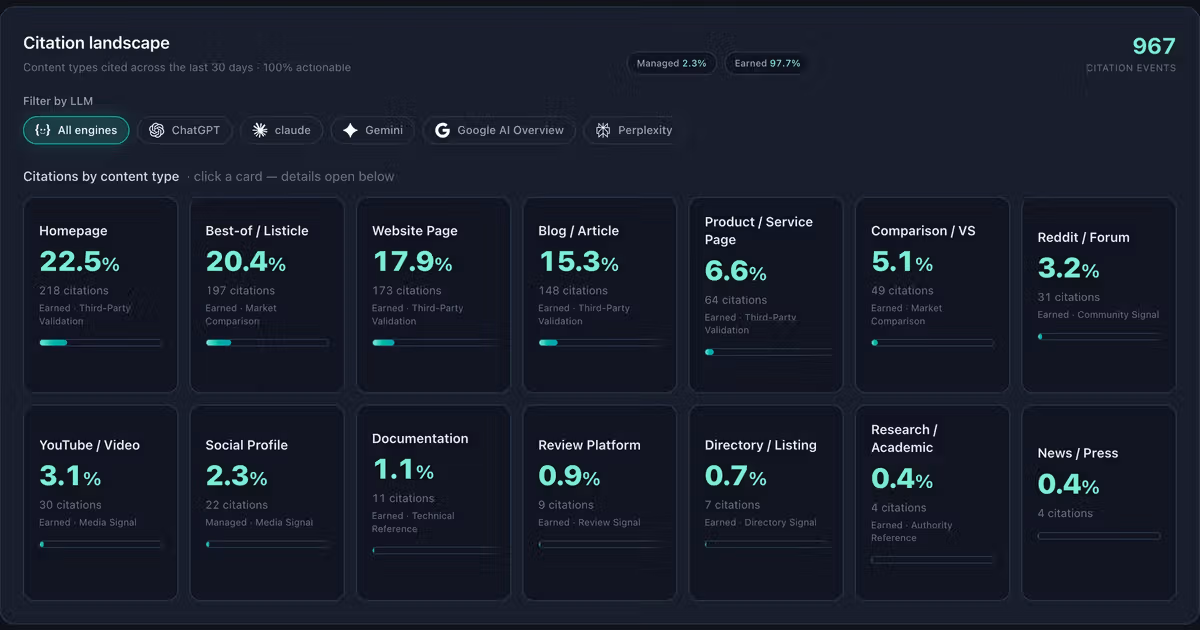Click the Earned · Community Signal text
The width and height of the screenshot is (1200, 630).
[x=1099, y=315]
